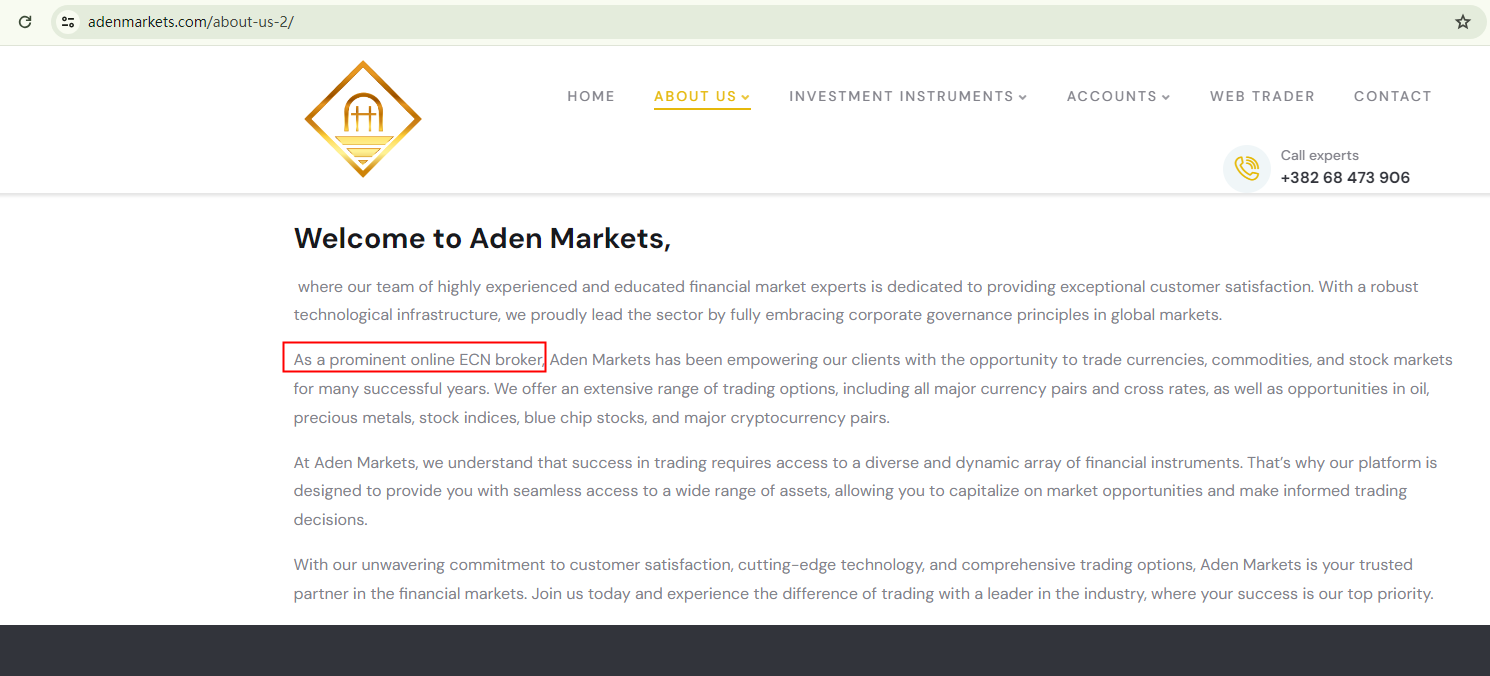Click the Call experts label
The height and width of the screenshot is (676, 1490).
1319,155
